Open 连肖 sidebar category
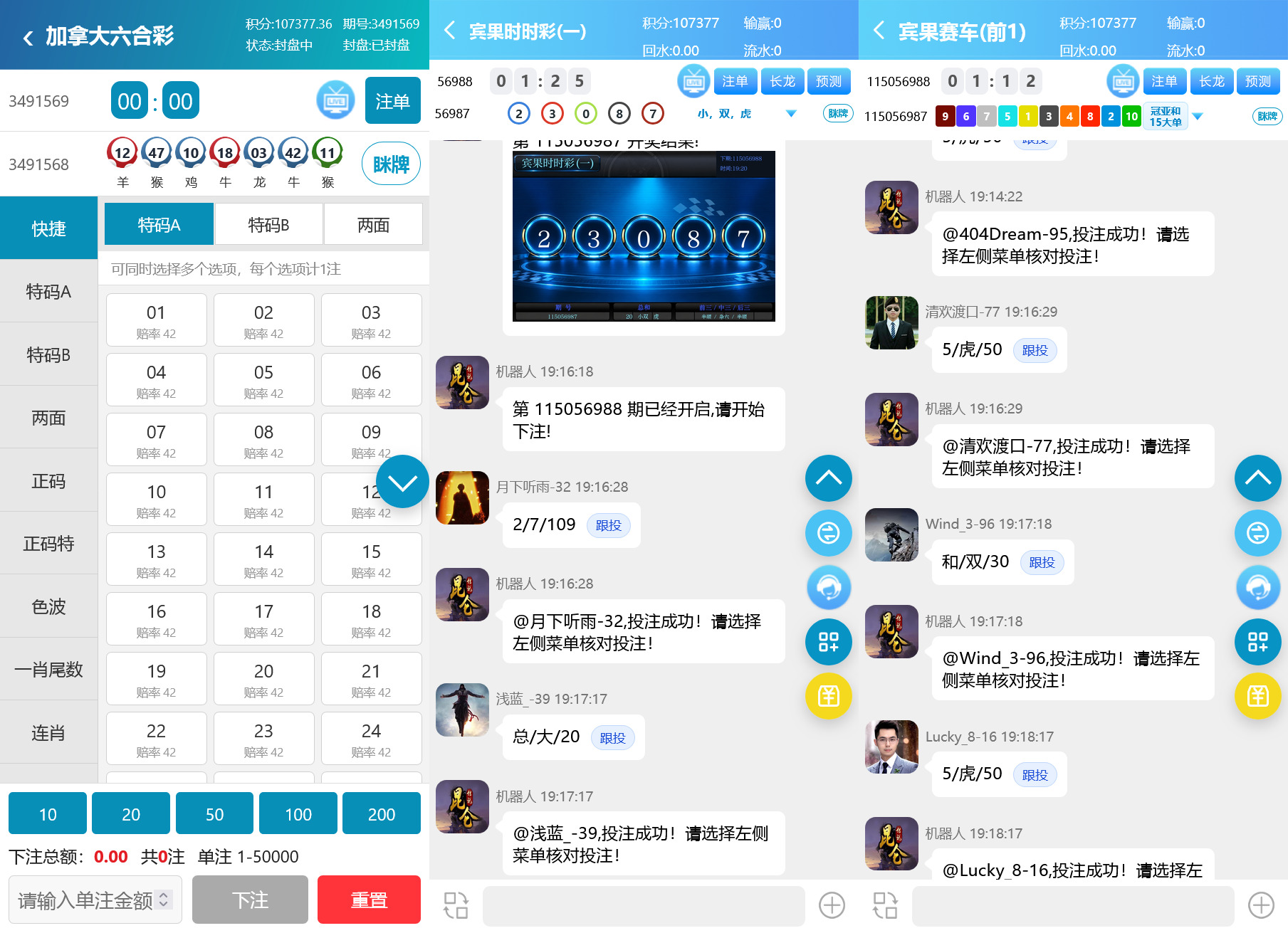Image resolution: width=1288 pixels, height=933 pixels. coord(48,733)
